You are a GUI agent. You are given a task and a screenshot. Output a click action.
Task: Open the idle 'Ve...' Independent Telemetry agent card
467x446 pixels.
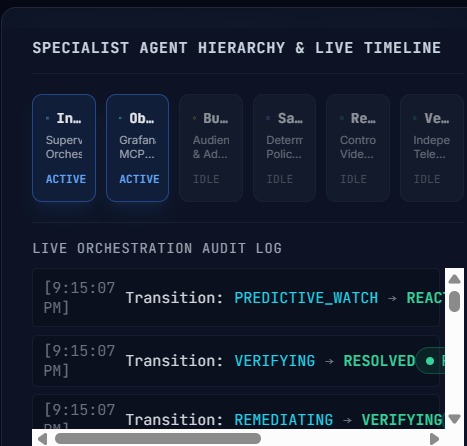point(432,148)
